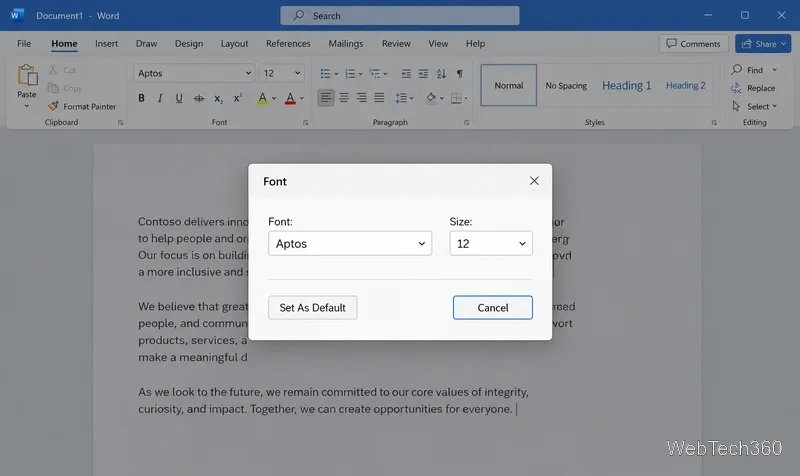This screenshot has height=476, width=800.
Task: Open the dialog Size combo box showing 12
Action: 491,243
